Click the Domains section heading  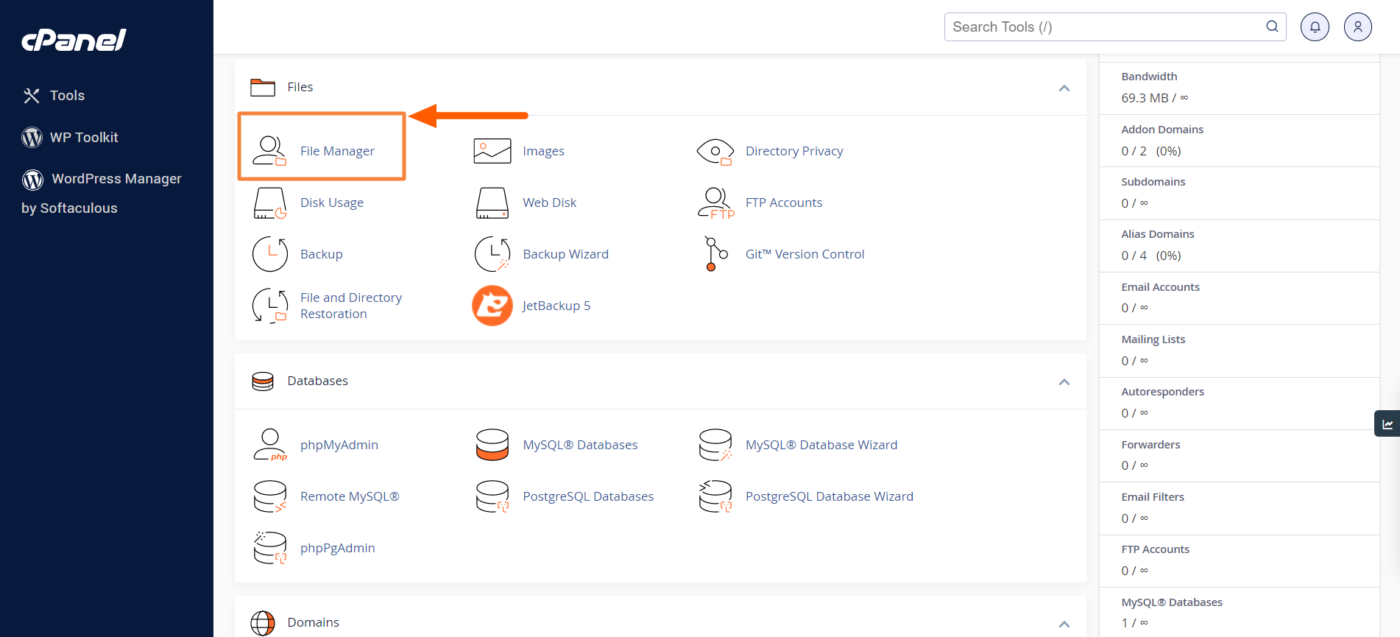tap(313, 623)
